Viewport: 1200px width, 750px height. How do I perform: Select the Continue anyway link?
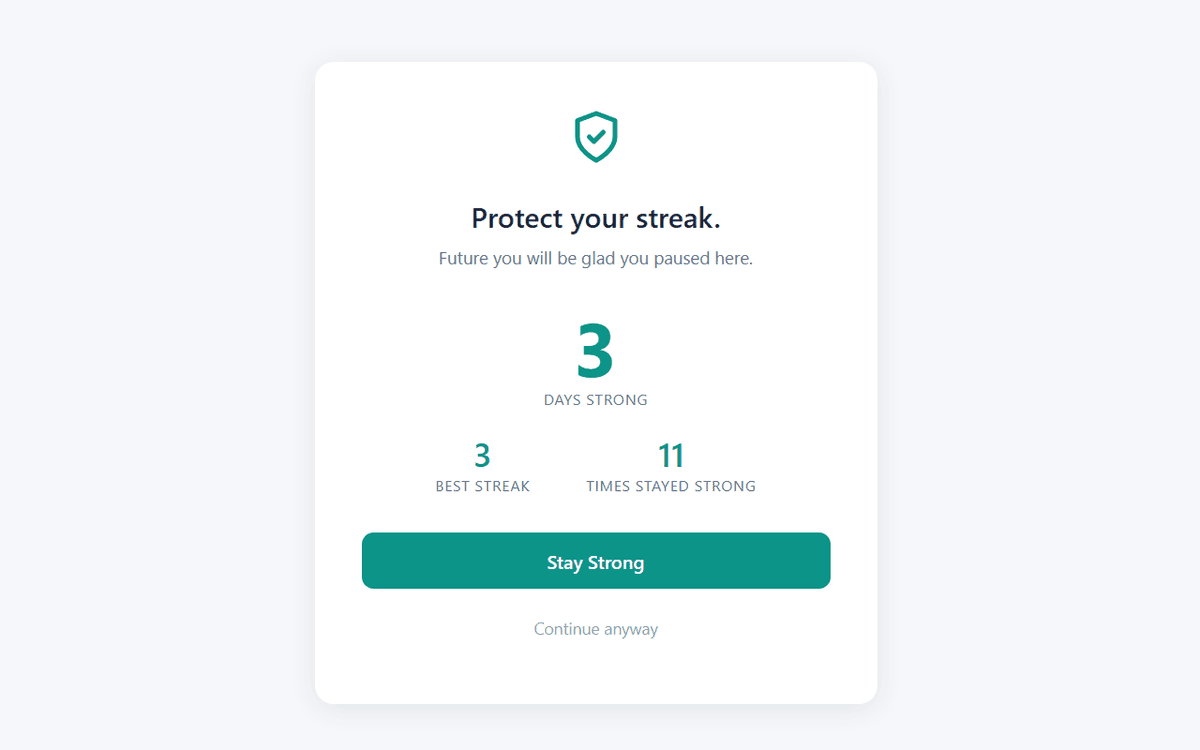pyautogui.click(x=596, y=629)
